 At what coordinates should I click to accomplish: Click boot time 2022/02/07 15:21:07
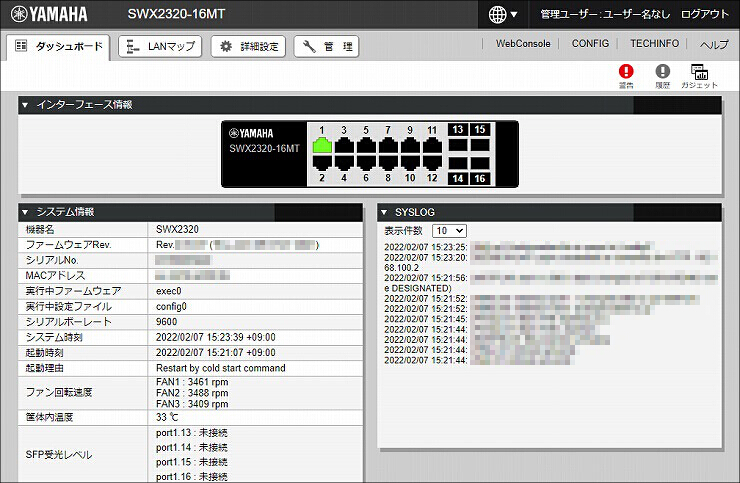click(x=216, y=352)
